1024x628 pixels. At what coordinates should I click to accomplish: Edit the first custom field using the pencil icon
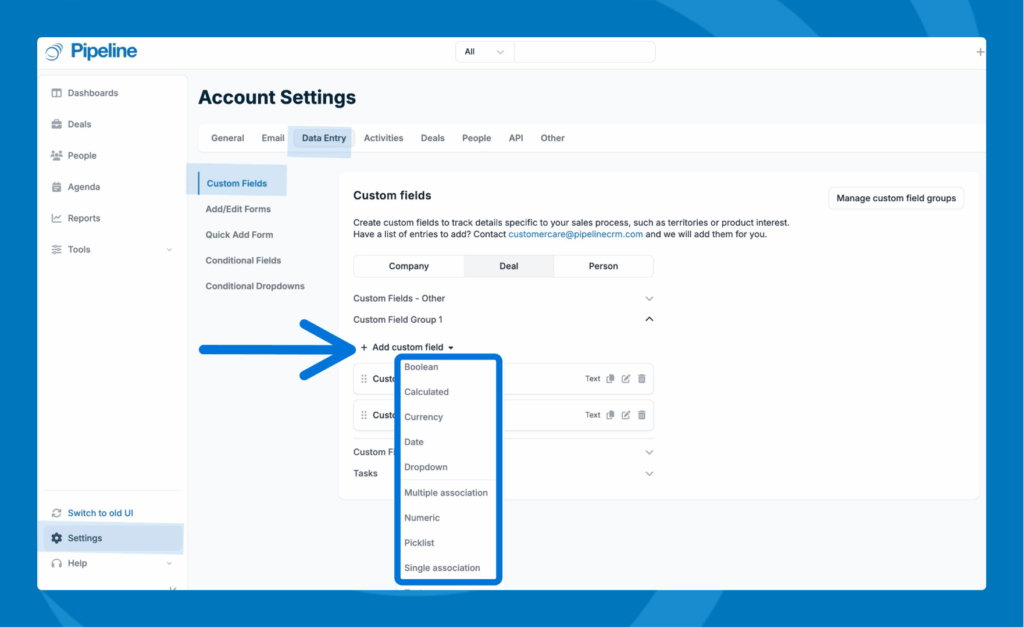pyautogui.click(x=624, y=378)
